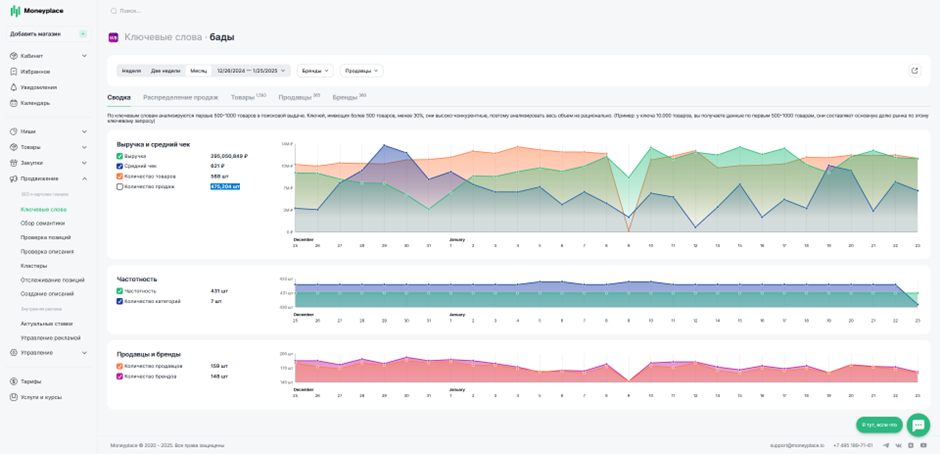Open Уведомления bell icon in sidebar
This screenshot has height=454, width=940.
[14, 87]
